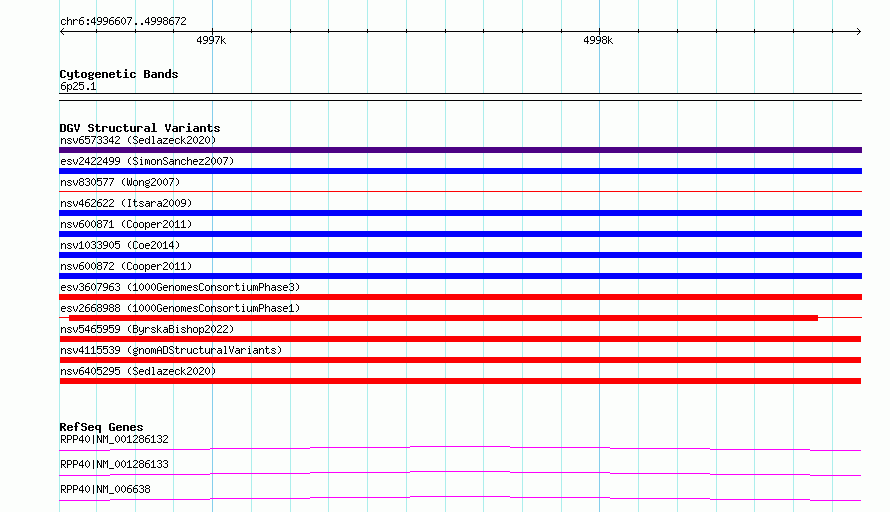Click the Cytogenetic Bands track title
890x512 pixels.
119,74
